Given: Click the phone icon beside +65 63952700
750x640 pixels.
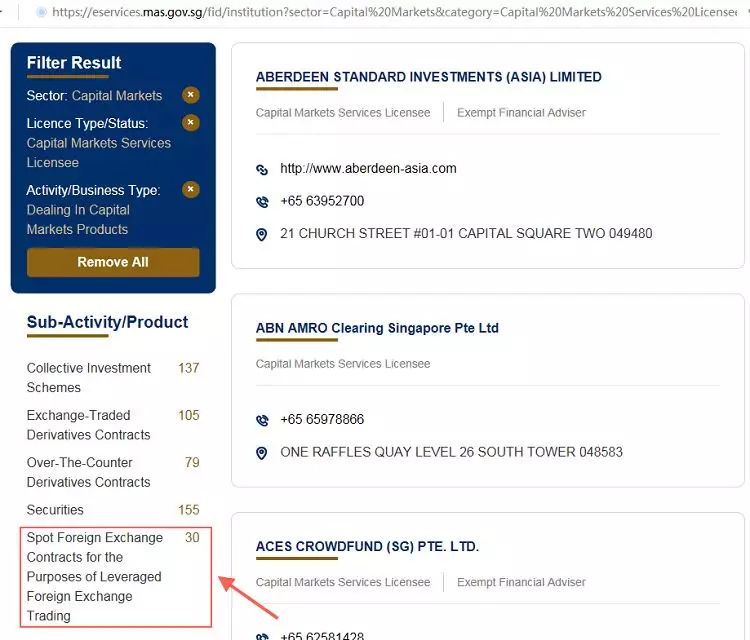Looking at the screenshot, I should 262,201.
